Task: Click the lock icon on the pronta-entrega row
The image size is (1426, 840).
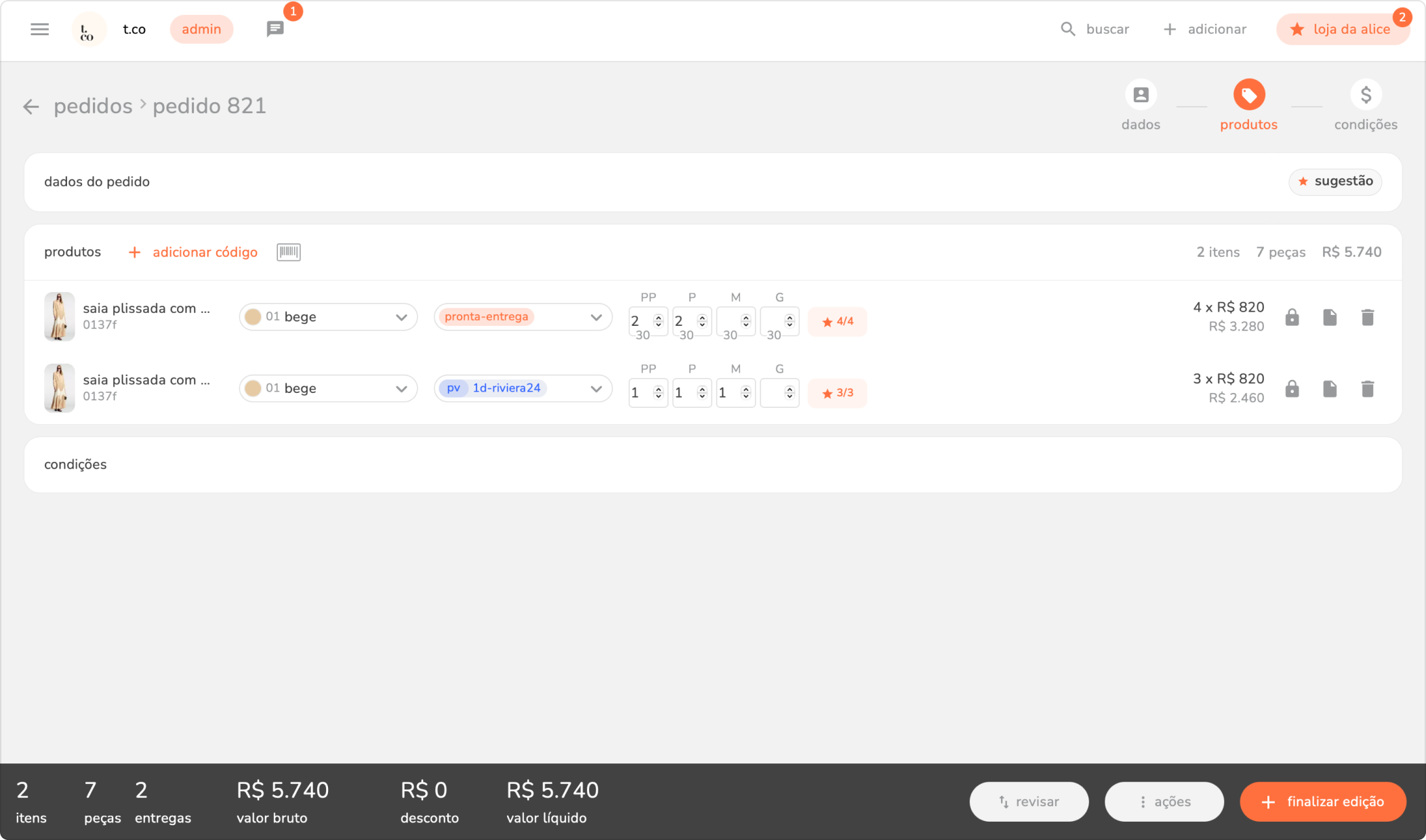Action: 1292,317
